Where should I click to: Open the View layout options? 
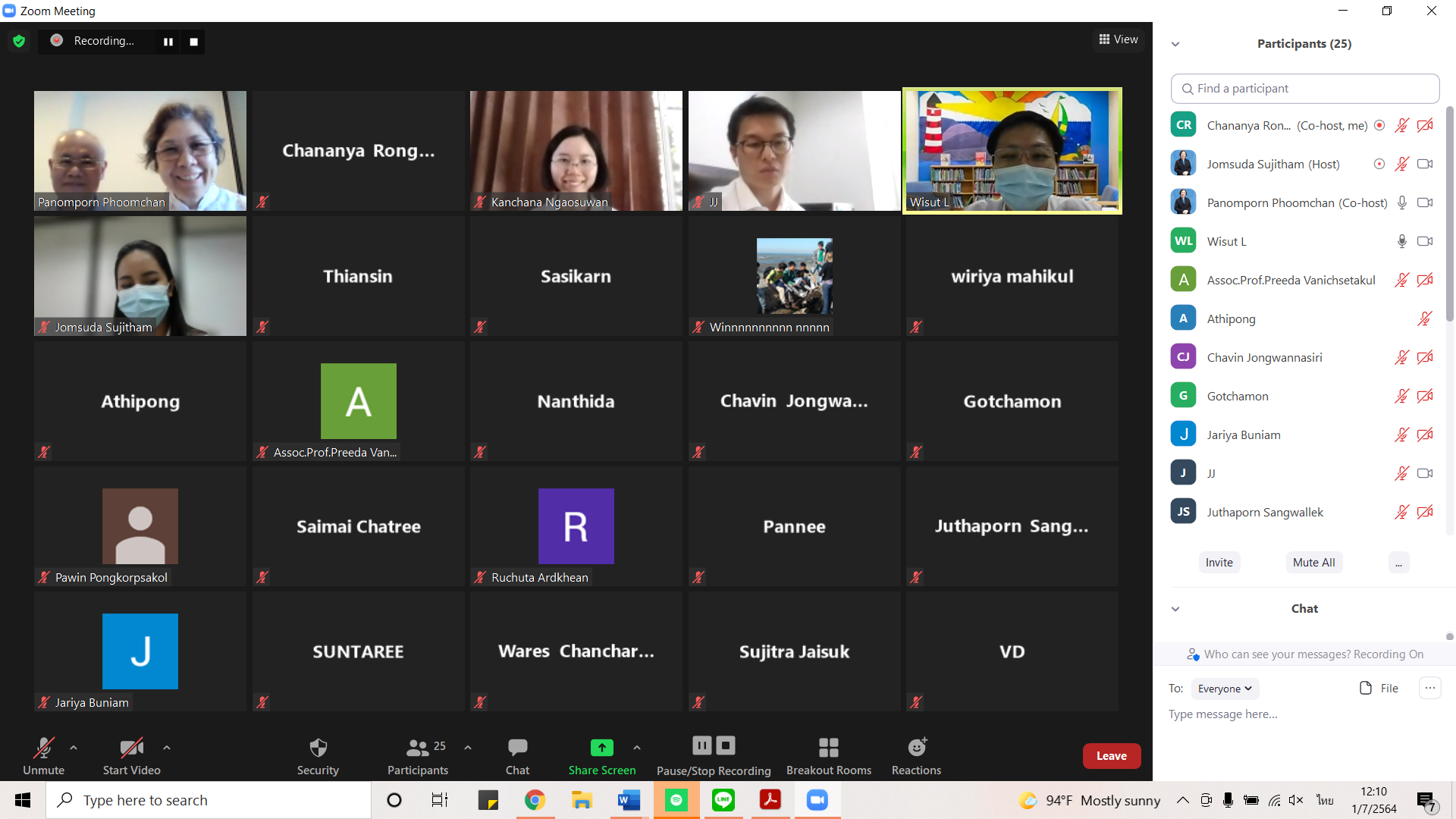point(1119,39)
